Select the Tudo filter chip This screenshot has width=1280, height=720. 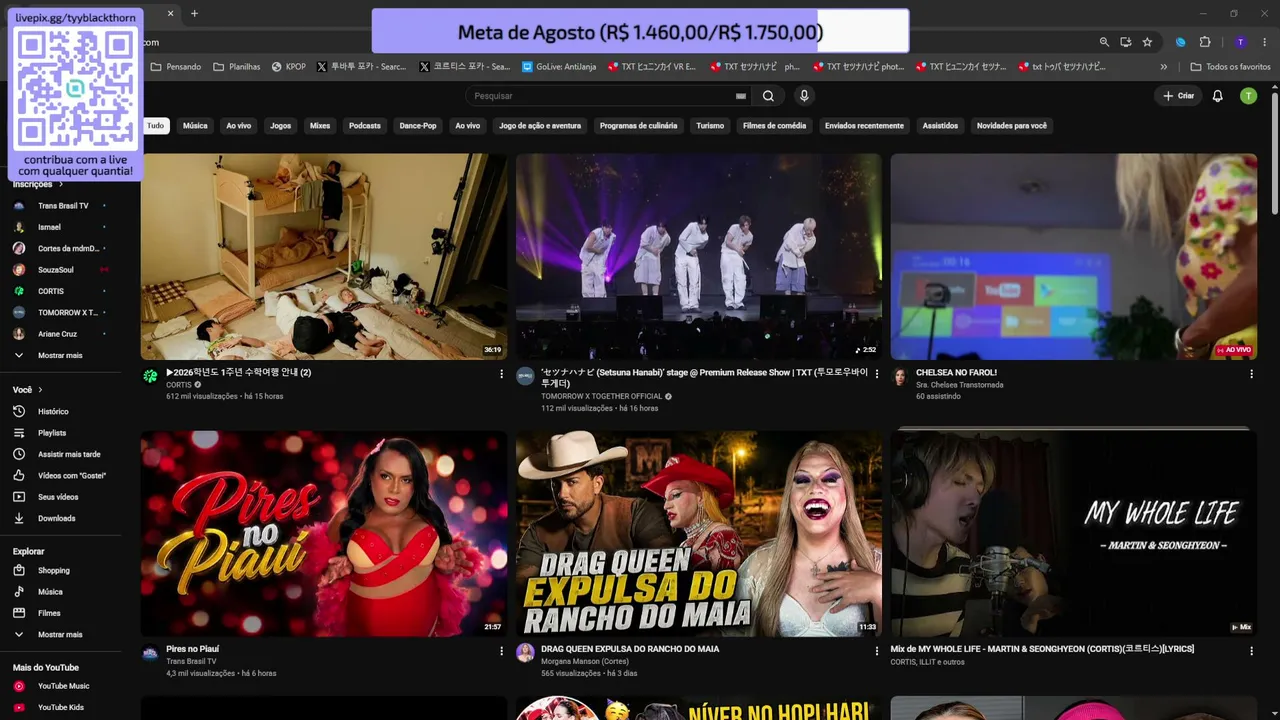click(155, 126)
